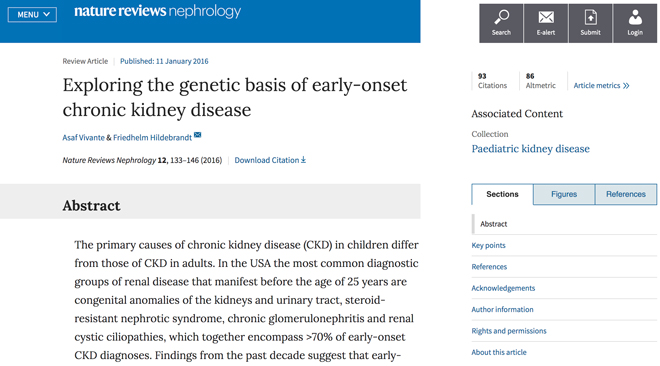Open the Rights and permissions link
Screen dimensions: 660x366
(x=509, y=331)
